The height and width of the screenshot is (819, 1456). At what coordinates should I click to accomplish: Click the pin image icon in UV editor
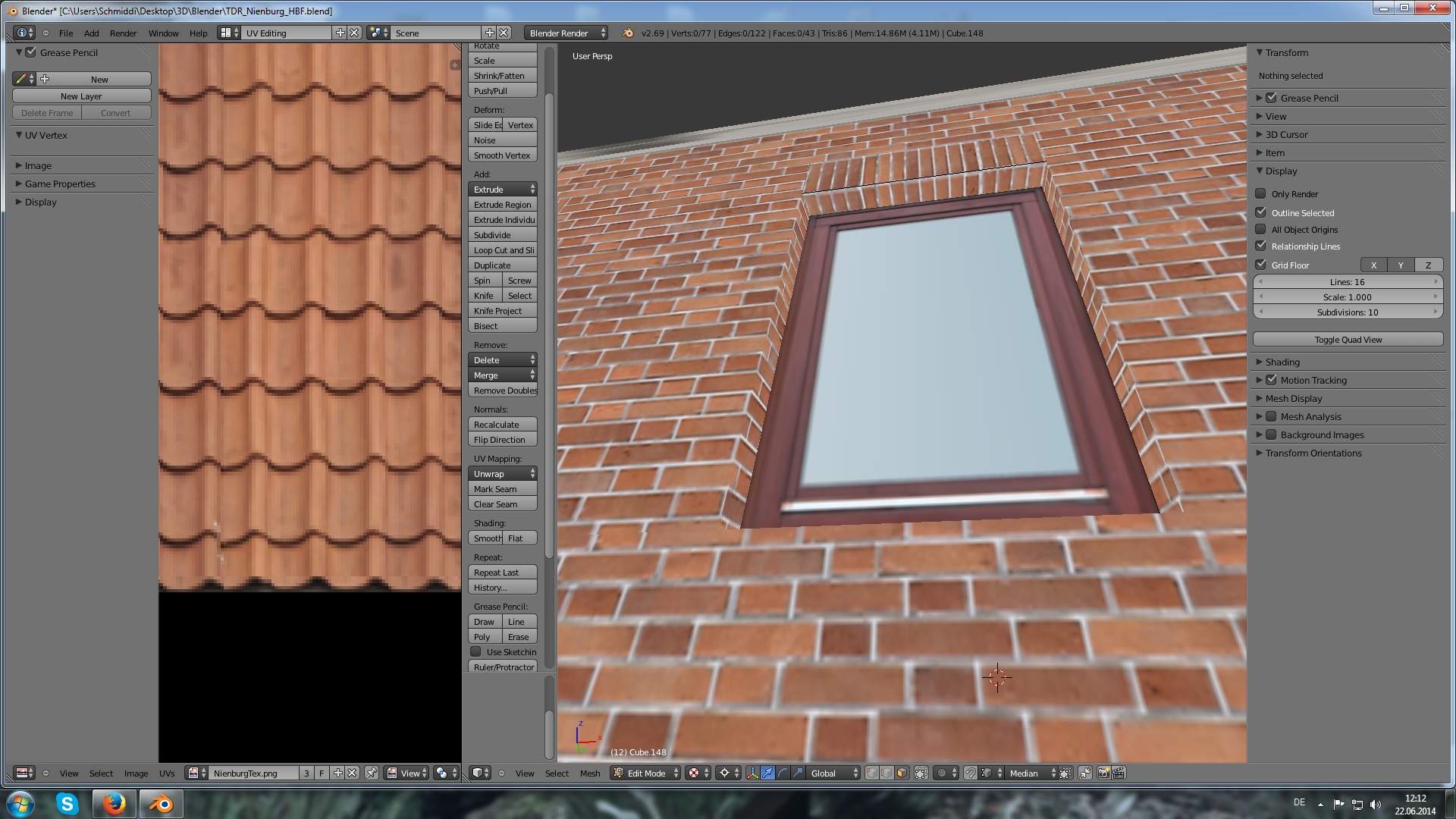point(371,773)
